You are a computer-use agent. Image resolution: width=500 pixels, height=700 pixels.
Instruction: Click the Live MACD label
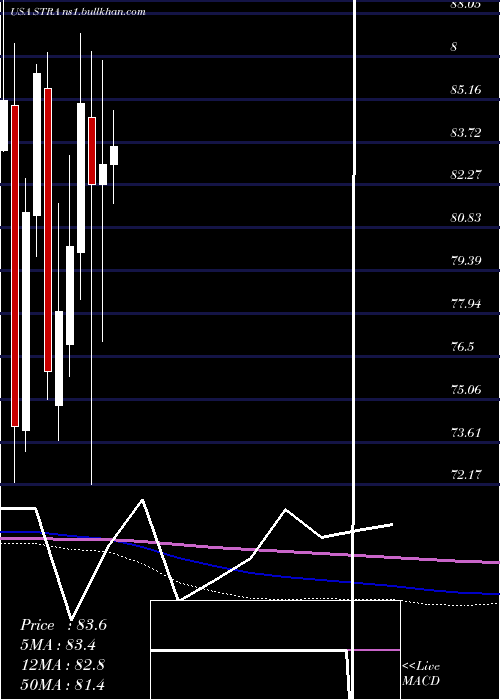(421, 673)
